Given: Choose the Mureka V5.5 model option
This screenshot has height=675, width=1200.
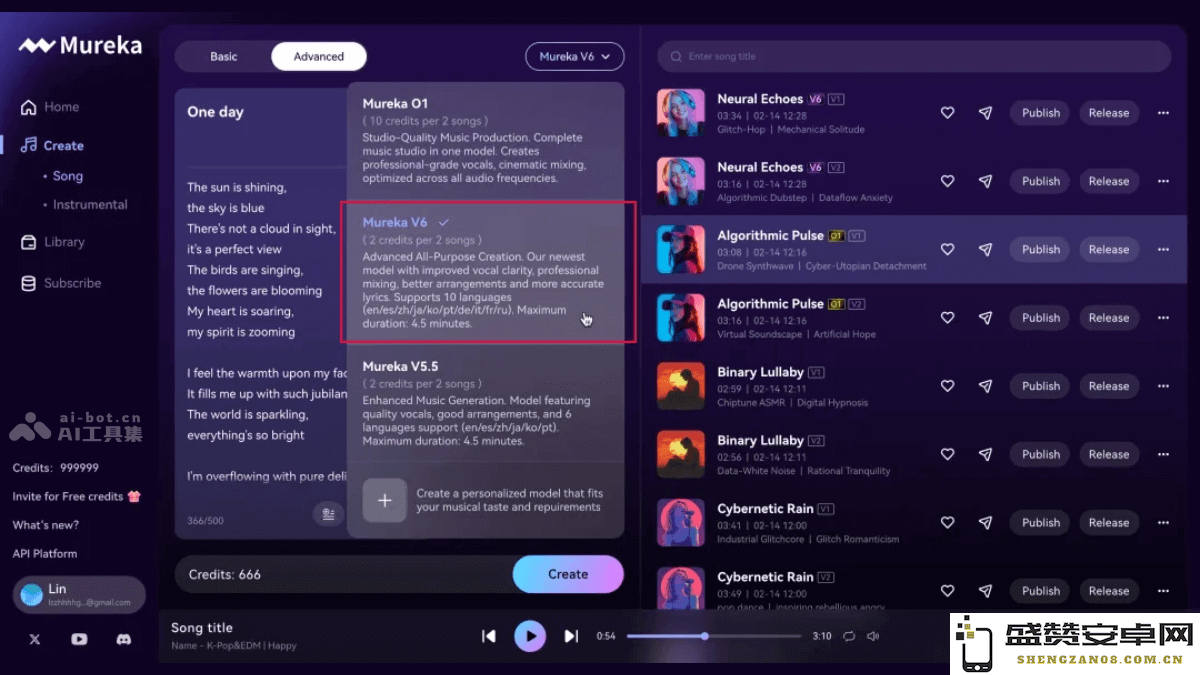Looking at the screenshot, I should coord(486,403).
